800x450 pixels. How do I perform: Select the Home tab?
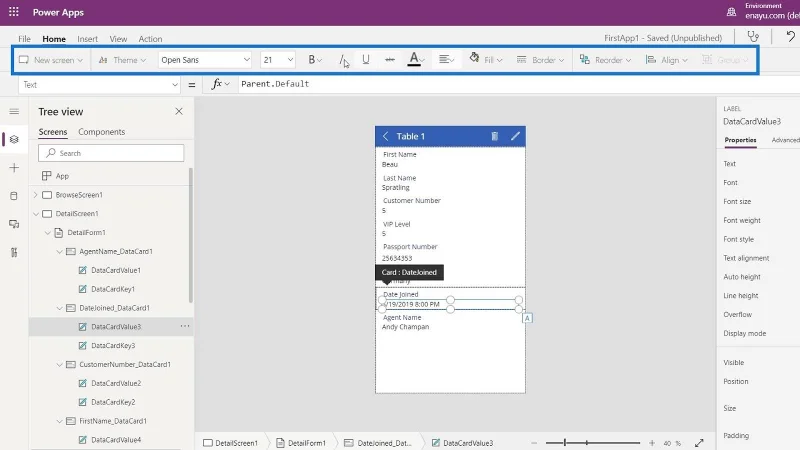pos(54,39)
